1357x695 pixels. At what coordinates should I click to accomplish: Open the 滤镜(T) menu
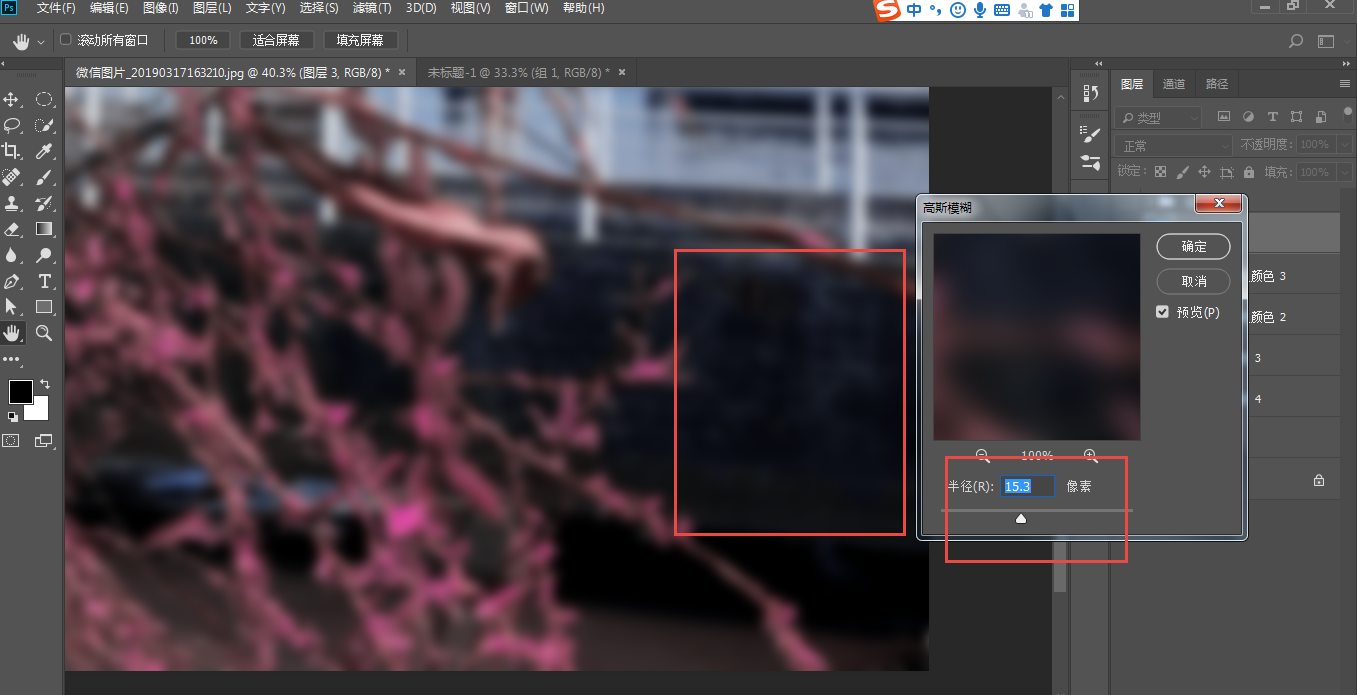[x=371, y=8]
